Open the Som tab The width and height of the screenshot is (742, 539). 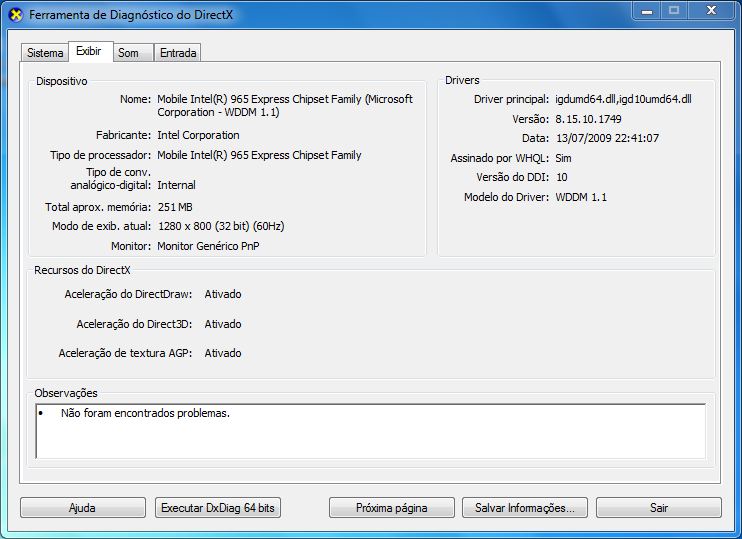(x=128, y=53)
